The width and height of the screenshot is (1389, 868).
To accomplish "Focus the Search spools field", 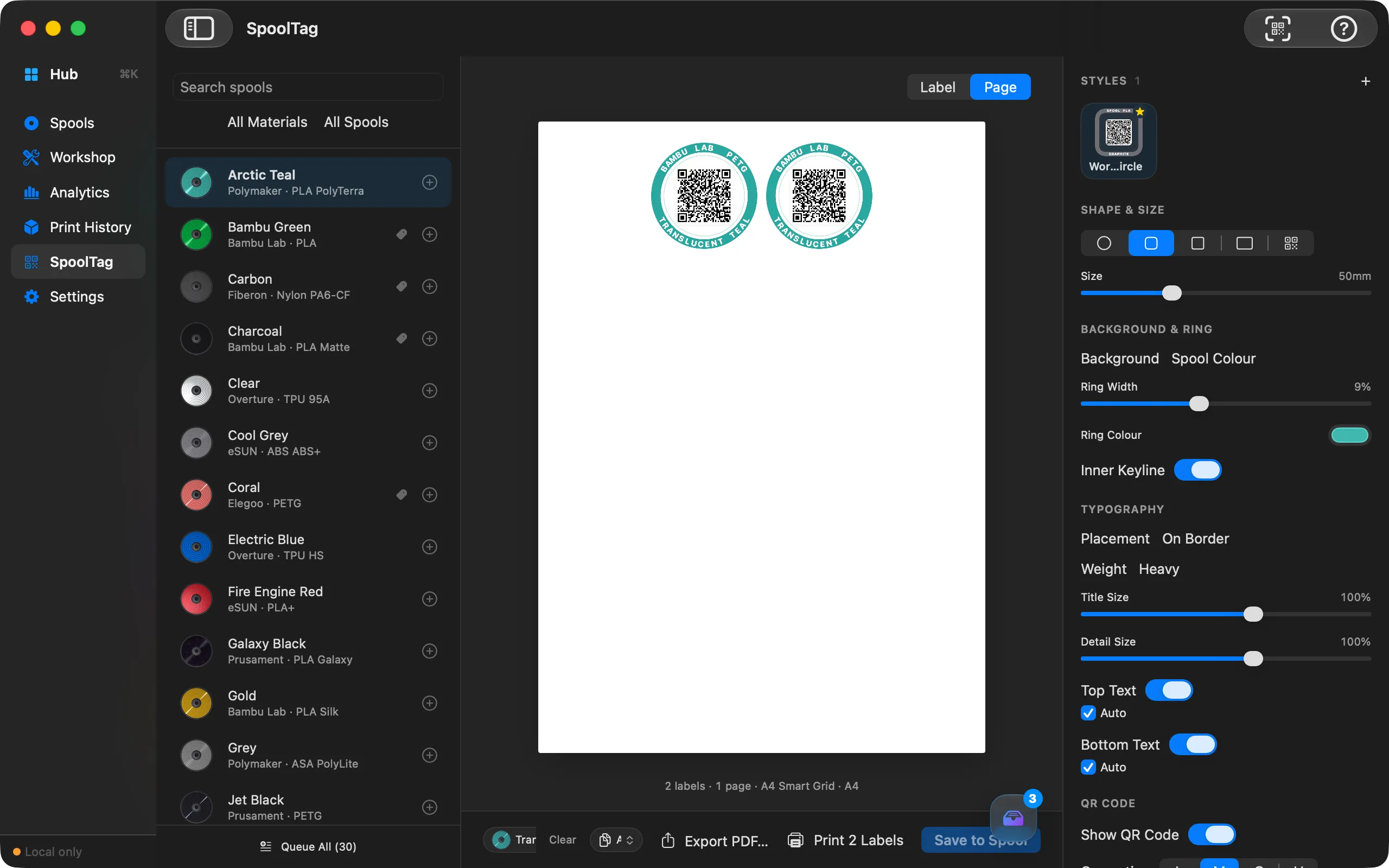I will click(x=308, y=87).
